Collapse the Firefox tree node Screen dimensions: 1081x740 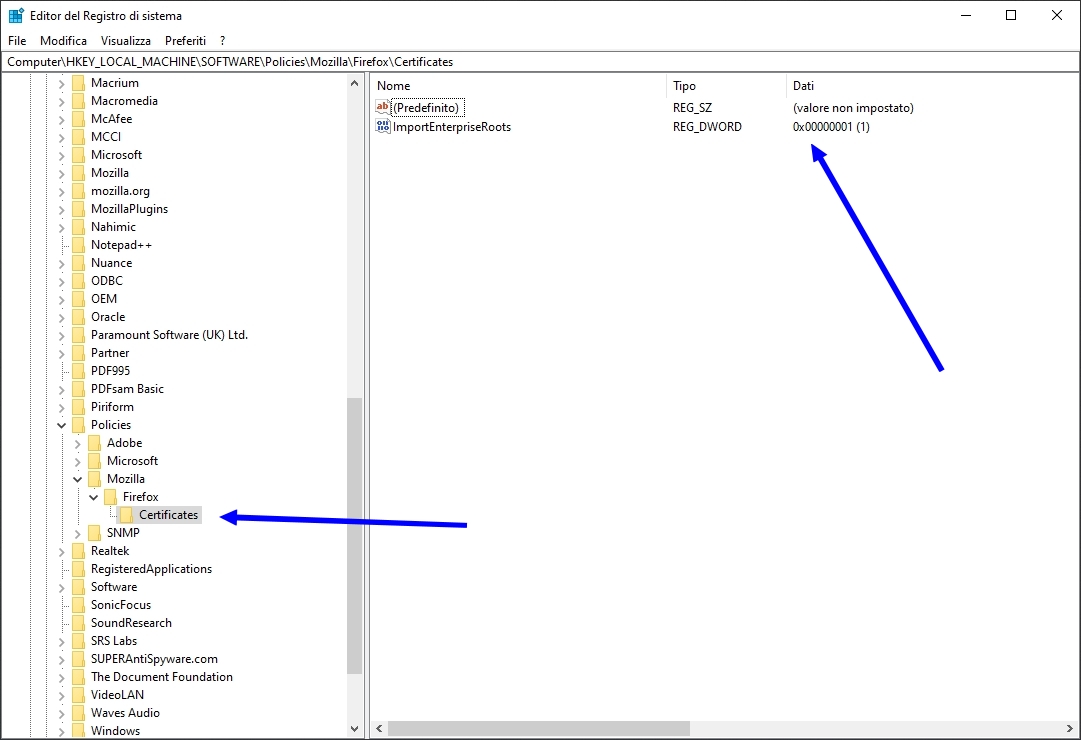pyautogui.click(x=94, y=497)
